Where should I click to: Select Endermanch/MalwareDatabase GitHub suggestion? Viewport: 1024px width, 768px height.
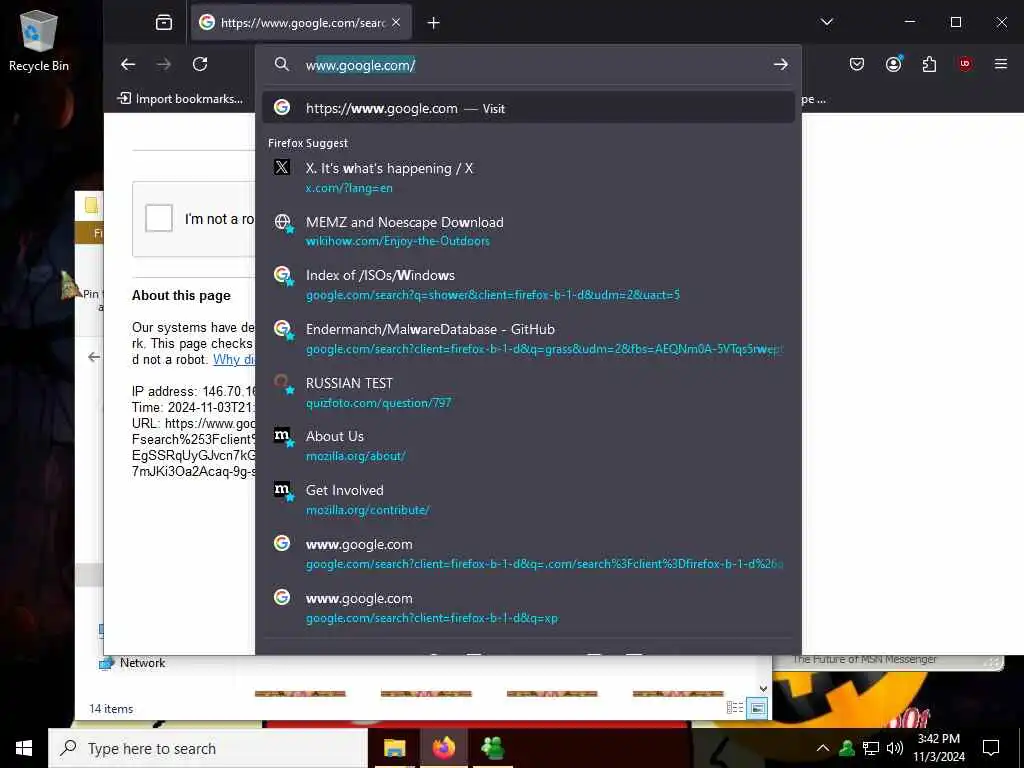528,339
